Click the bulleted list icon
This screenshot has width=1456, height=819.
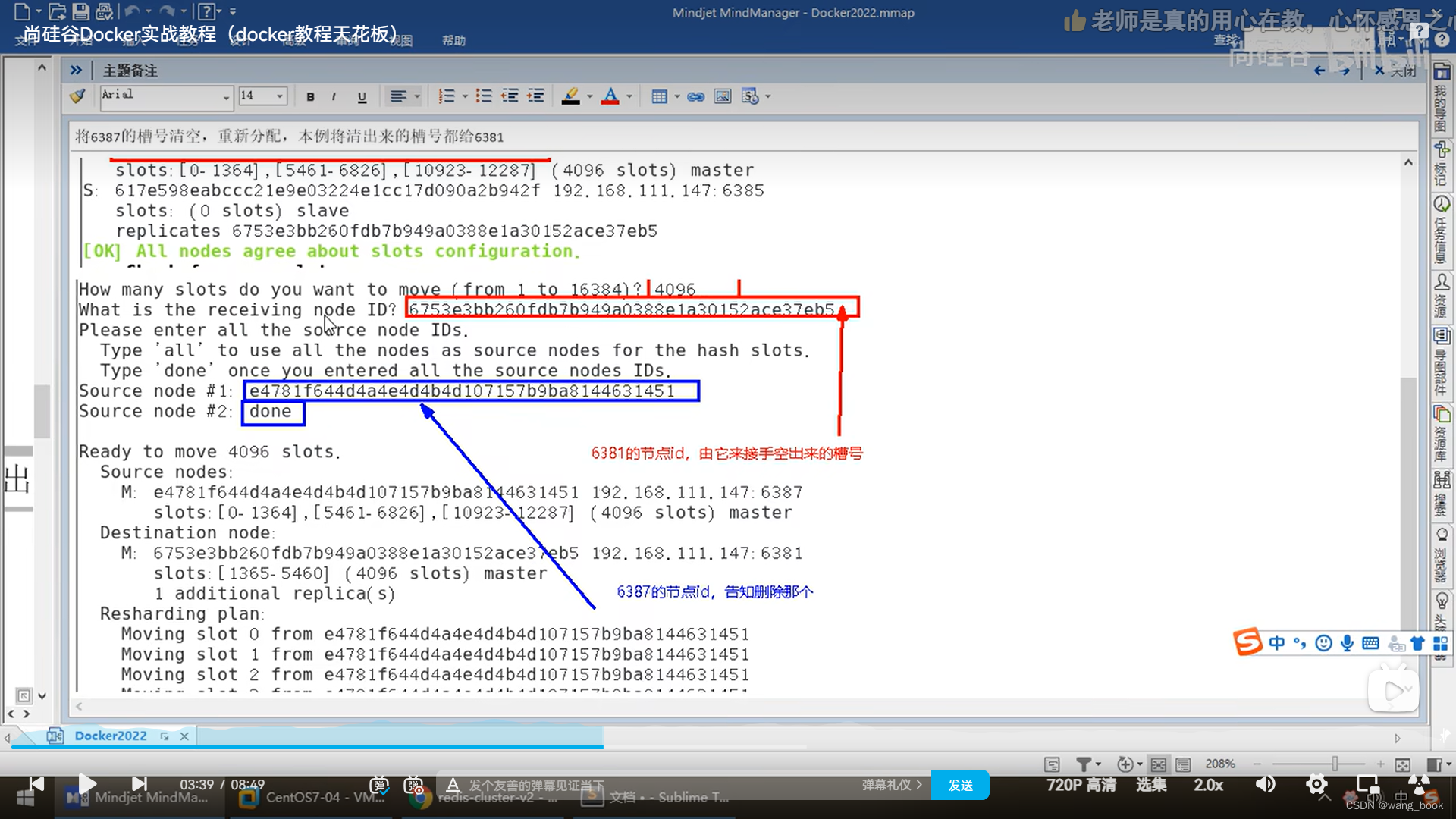[x=483, y=96]
